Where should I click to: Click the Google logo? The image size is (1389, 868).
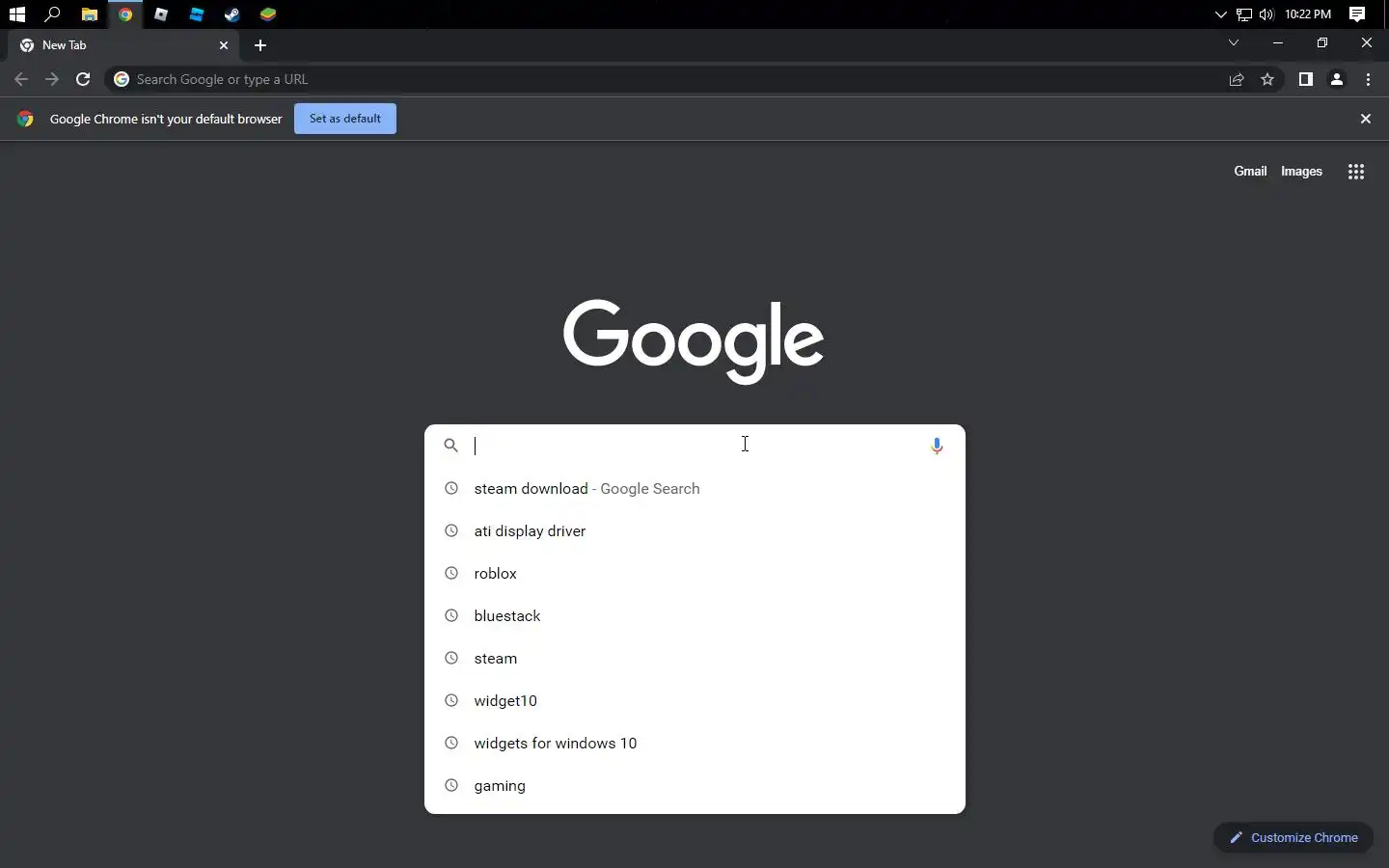694,339
